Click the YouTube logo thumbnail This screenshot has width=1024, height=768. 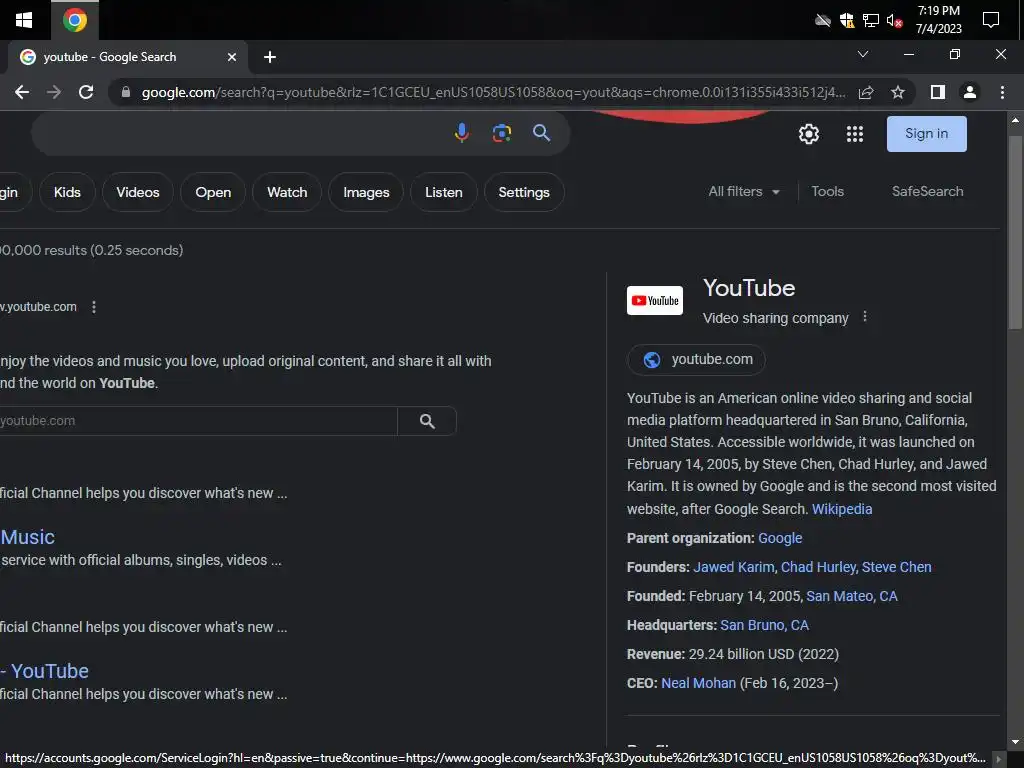coord(655,300)
